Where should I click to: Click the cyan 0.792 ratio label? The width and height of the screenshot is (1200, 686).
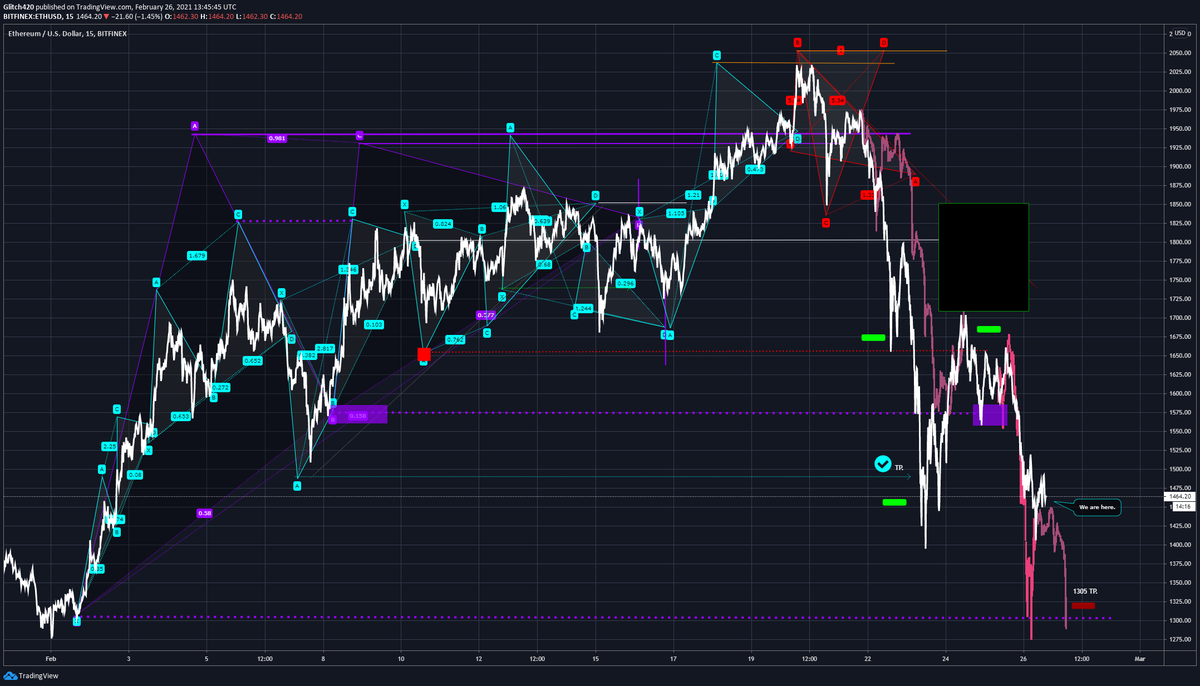click(455, 340)
